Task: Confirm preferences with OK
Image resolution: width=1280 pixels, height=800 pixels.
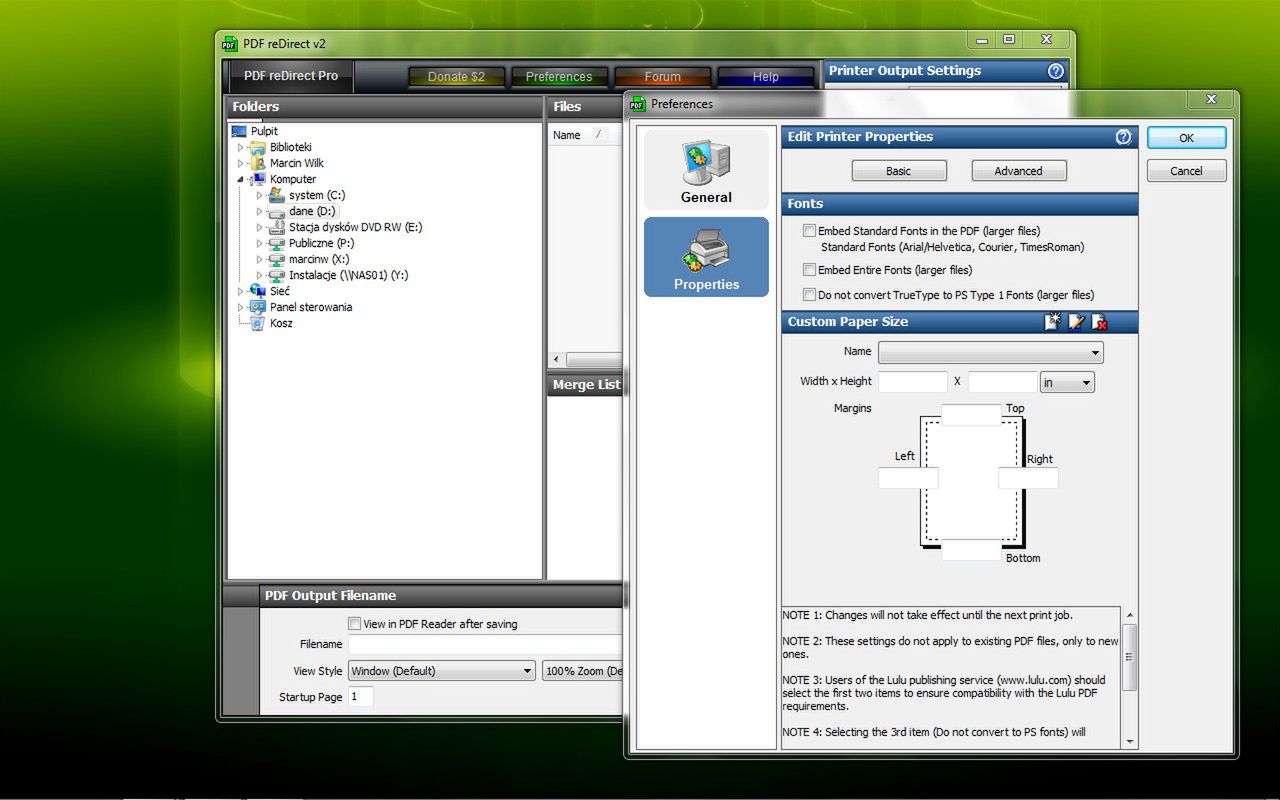Action: 1186,138
